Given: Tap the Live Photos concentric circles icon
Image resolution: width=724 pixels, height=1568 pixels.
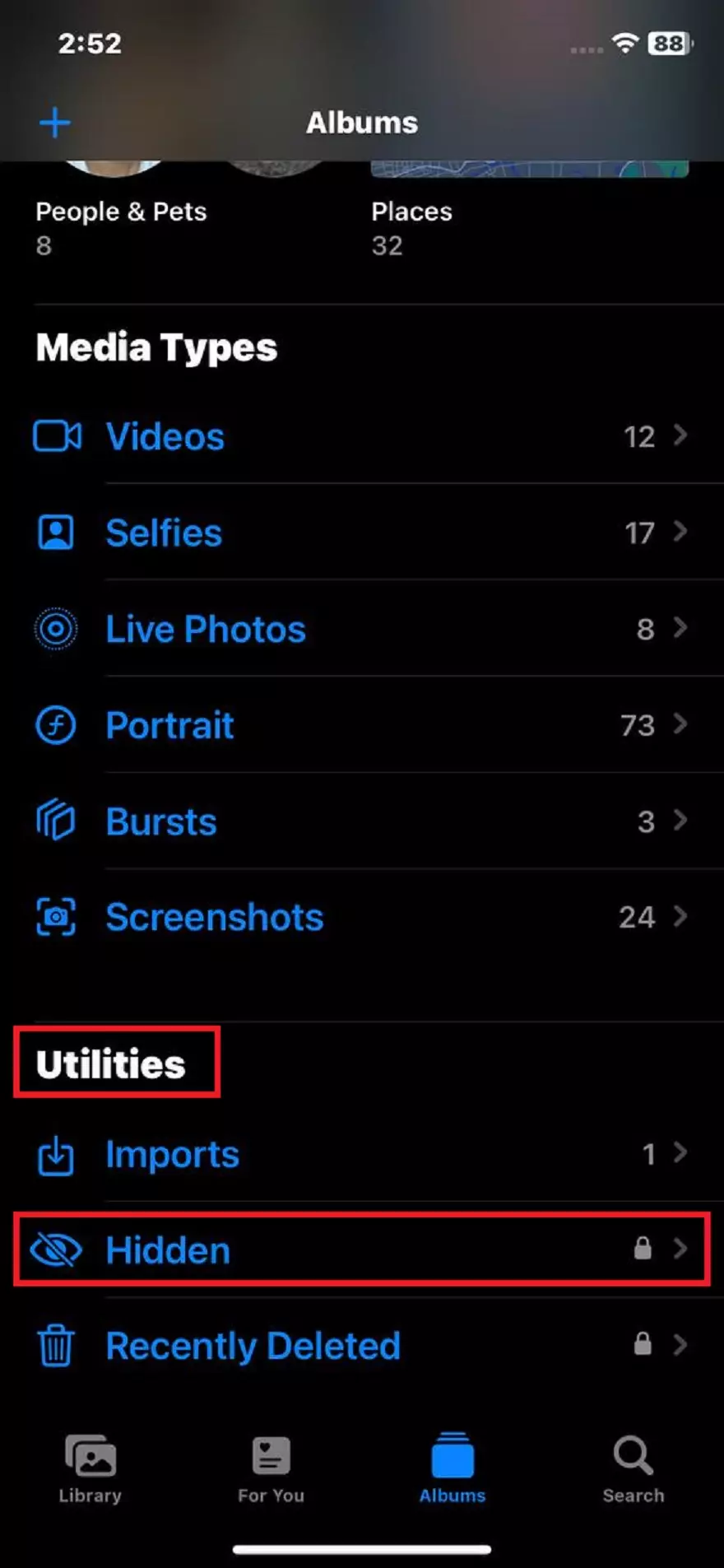Looking at the screenshot, I should click(56, 630).
